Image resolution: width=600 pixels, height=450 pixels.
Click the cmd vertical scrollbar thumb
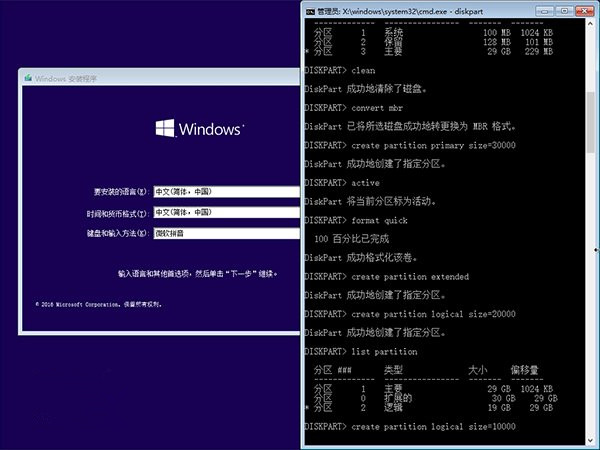point(590,122)
